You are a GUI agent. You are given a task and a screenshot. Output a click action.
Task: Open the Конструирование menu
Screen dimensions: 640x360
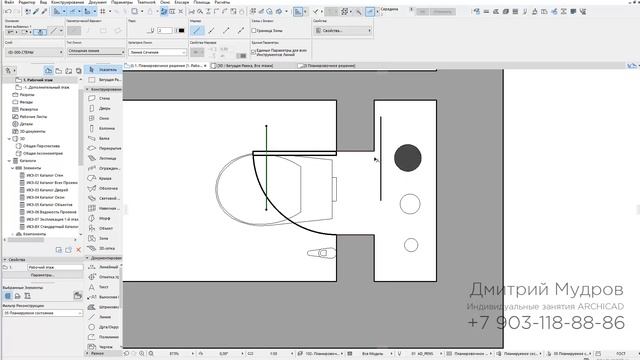(67, 2)
